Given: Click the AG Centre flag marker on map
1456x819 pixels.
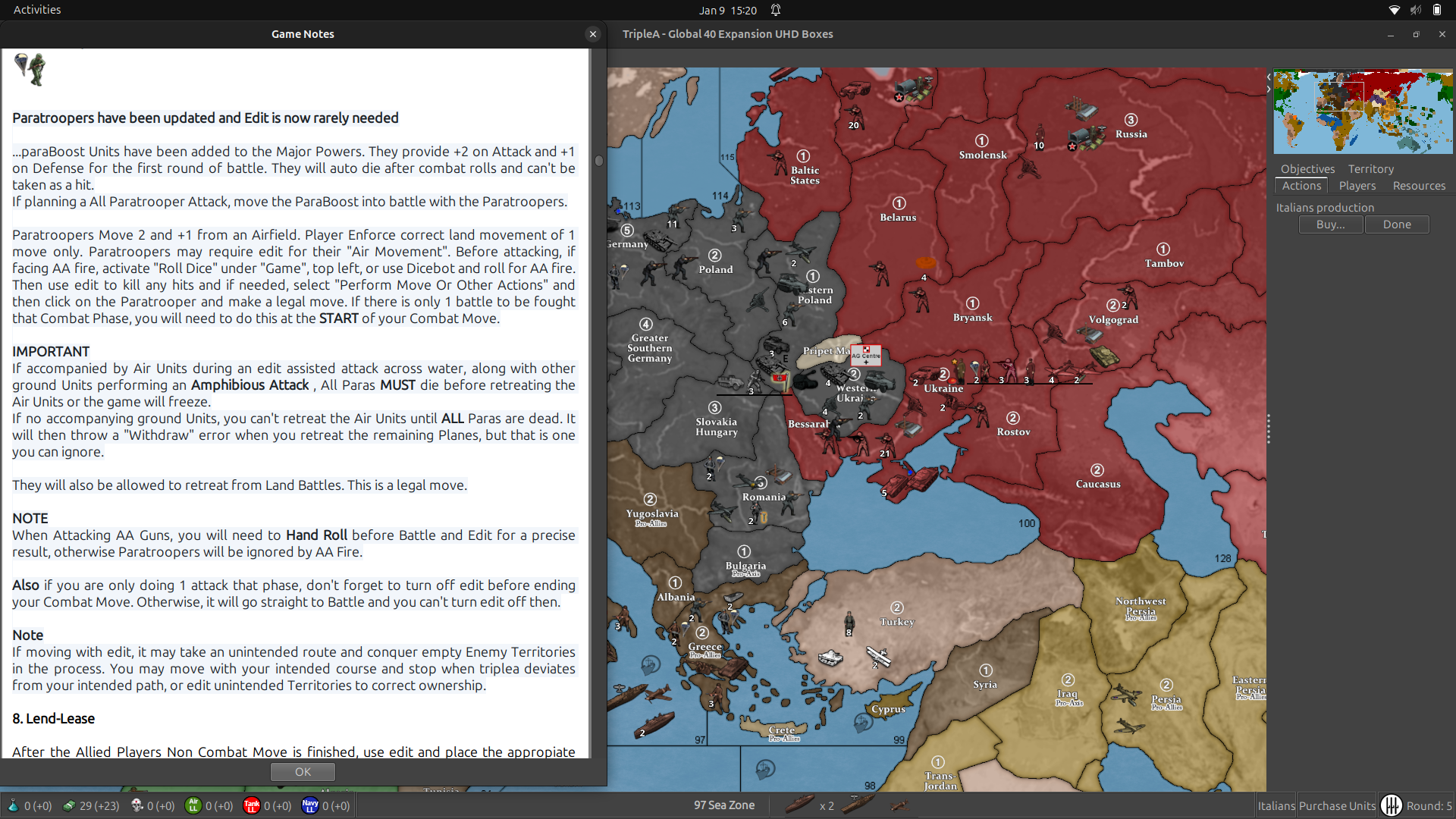Looking at the screenshot, I should [865, 356].
